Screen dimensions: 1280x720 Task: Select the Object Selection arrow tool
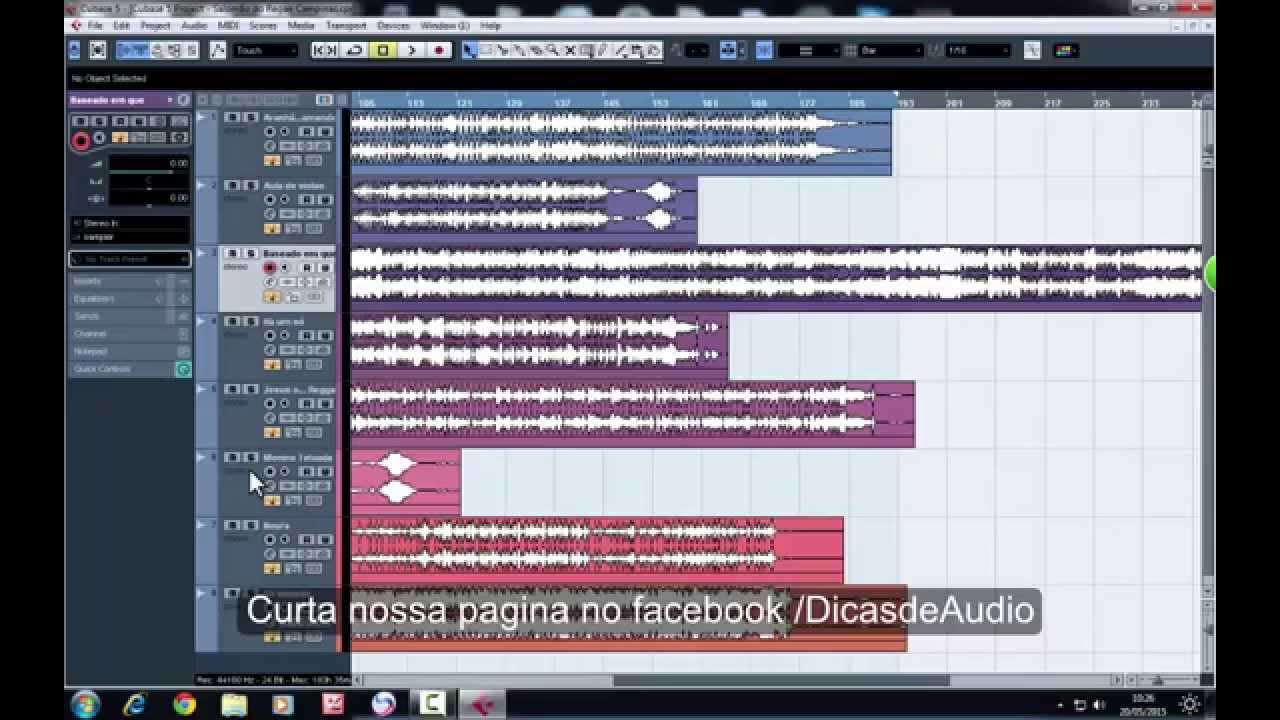(x=469, y=50)
